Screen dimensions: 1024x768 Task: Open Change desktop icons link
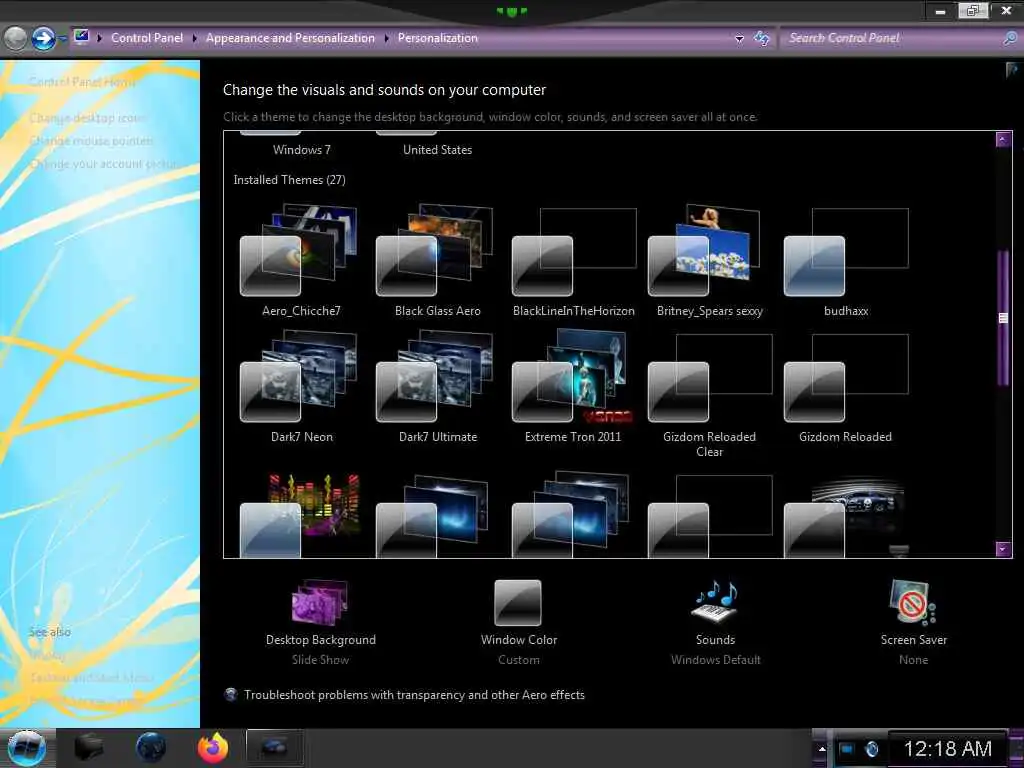coord(88,118)
